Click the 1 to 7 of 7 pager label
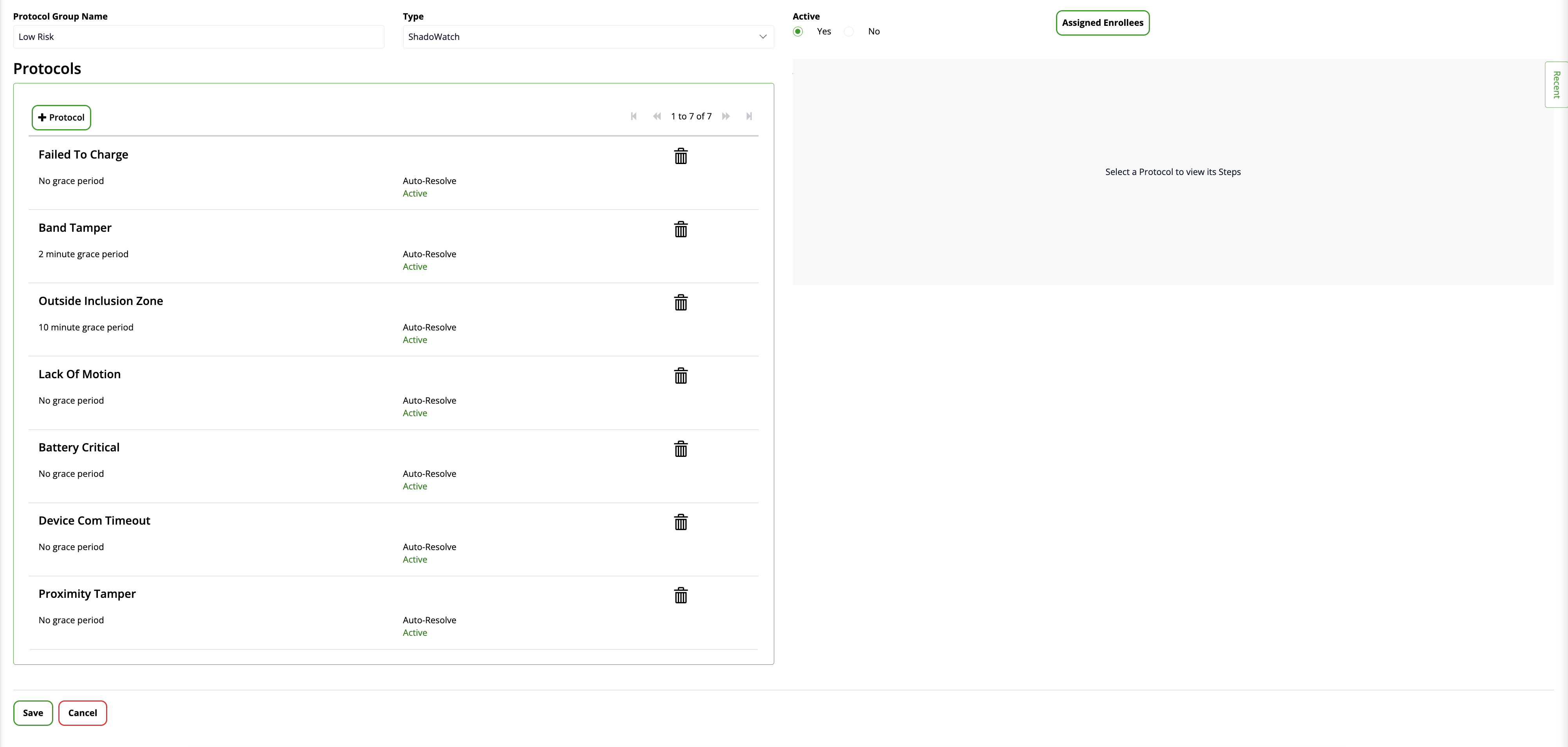Image resolution: width=1568 pixels, height=747 pixels. pyautogui.click(x=691, y=116)
